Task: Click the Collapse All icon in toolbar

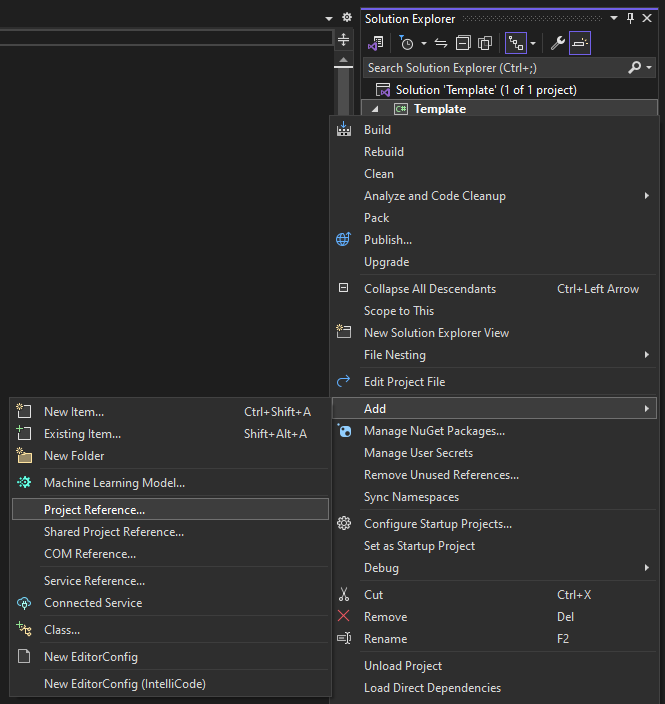Action: [463, 43]
